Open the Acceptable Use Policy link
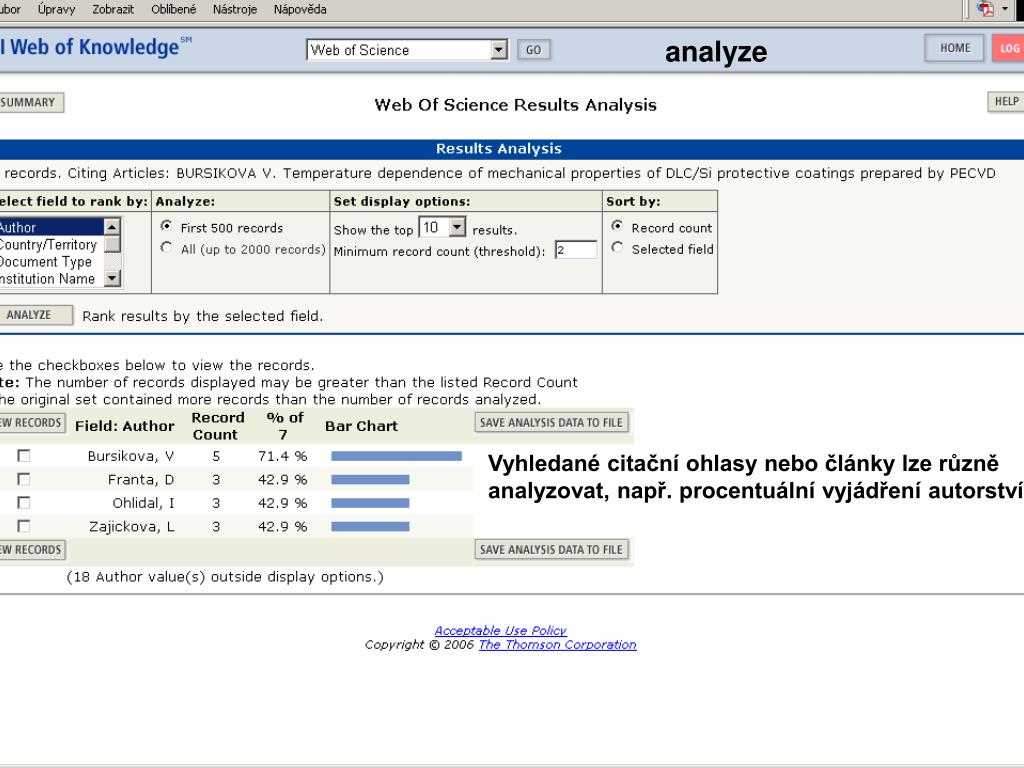The height and width of the screenshot is (768, 1024). (x=500, y=630)
